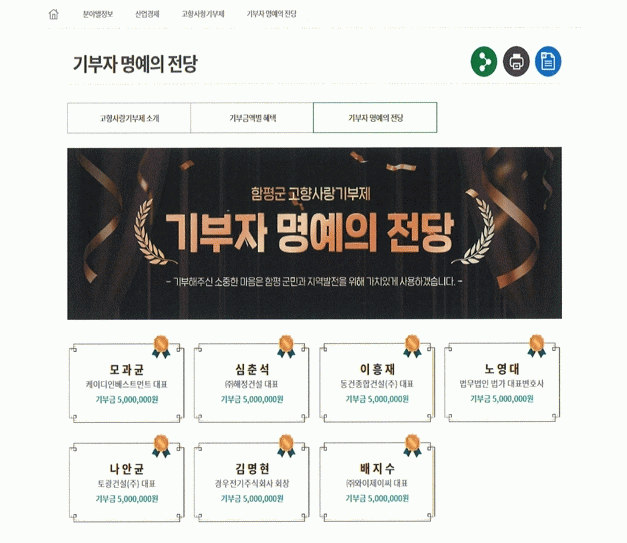Click the medal ribbon on 모과균 card
Screen dimensions: 627x543
pyautogui.click(x=161, y=346)
